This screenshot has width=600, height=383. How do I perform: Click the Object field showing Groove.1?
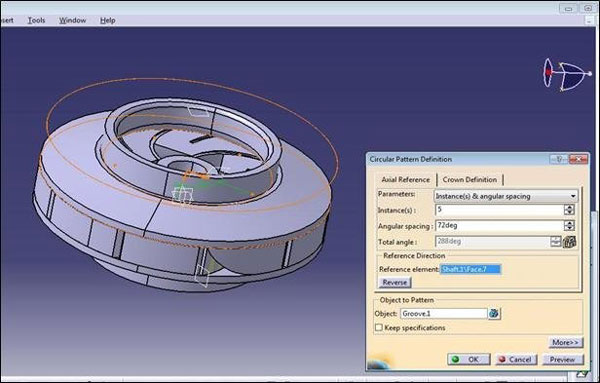tap(443, 313)
